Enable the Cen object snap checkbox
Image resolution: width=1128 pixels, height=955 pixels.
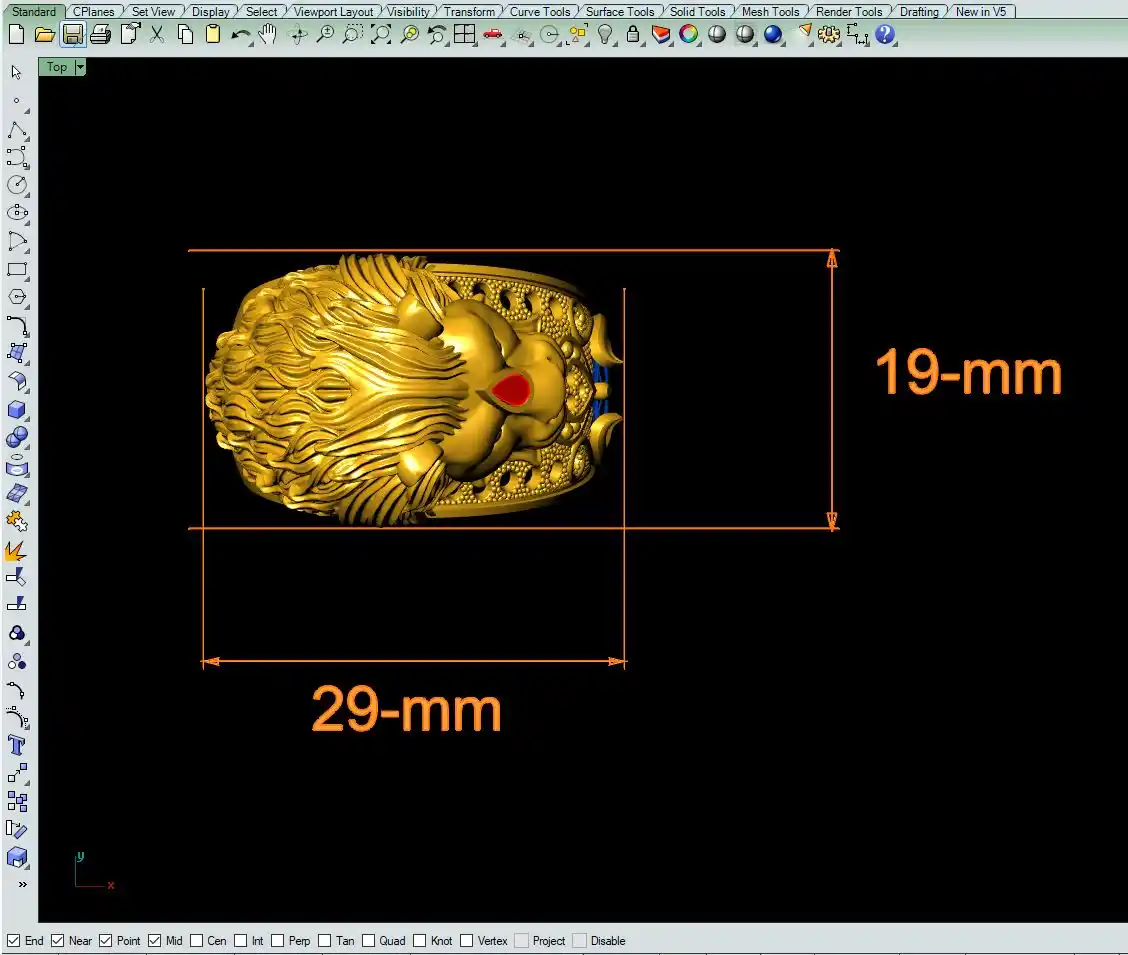197,941
